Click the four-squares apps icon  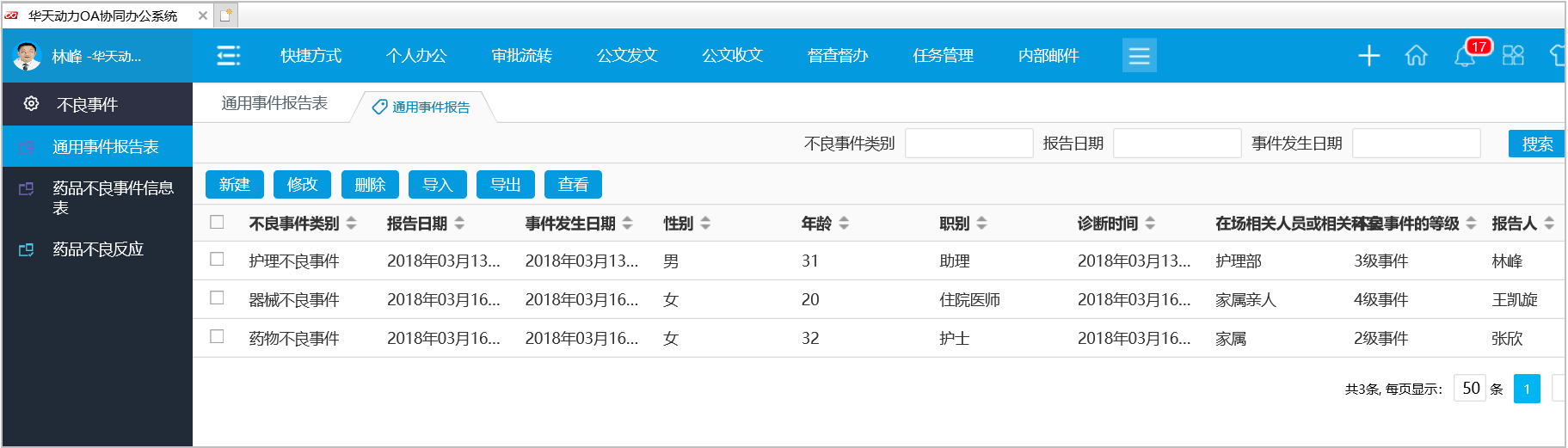click(1513, 56)
